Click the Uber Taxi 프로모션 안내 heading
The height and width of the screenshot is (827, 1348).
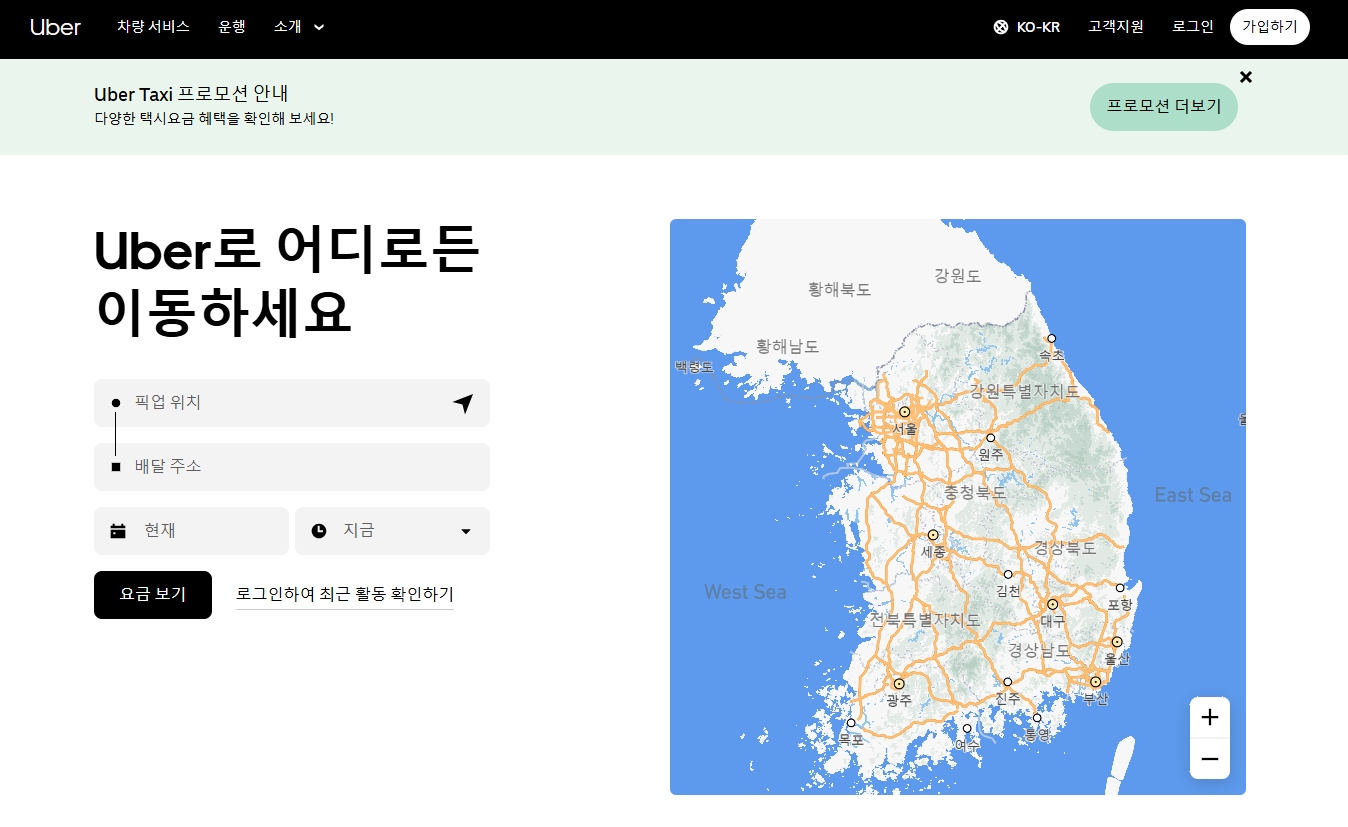click(x=191, y=95)
